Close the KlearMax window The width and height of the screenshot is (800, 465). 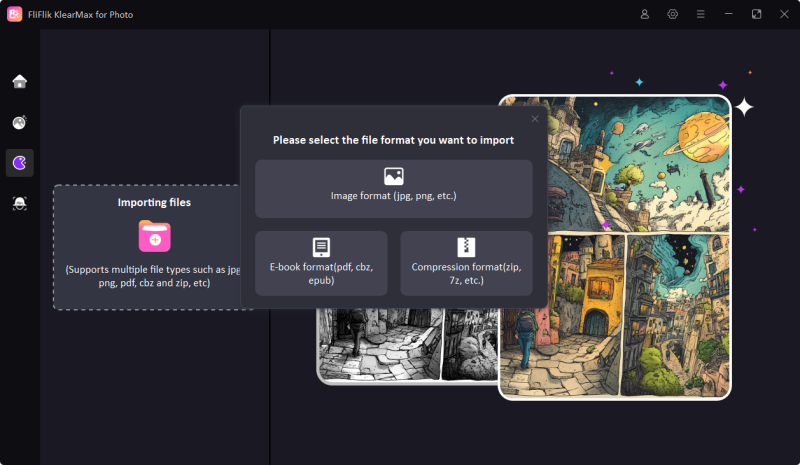point(784,14)
